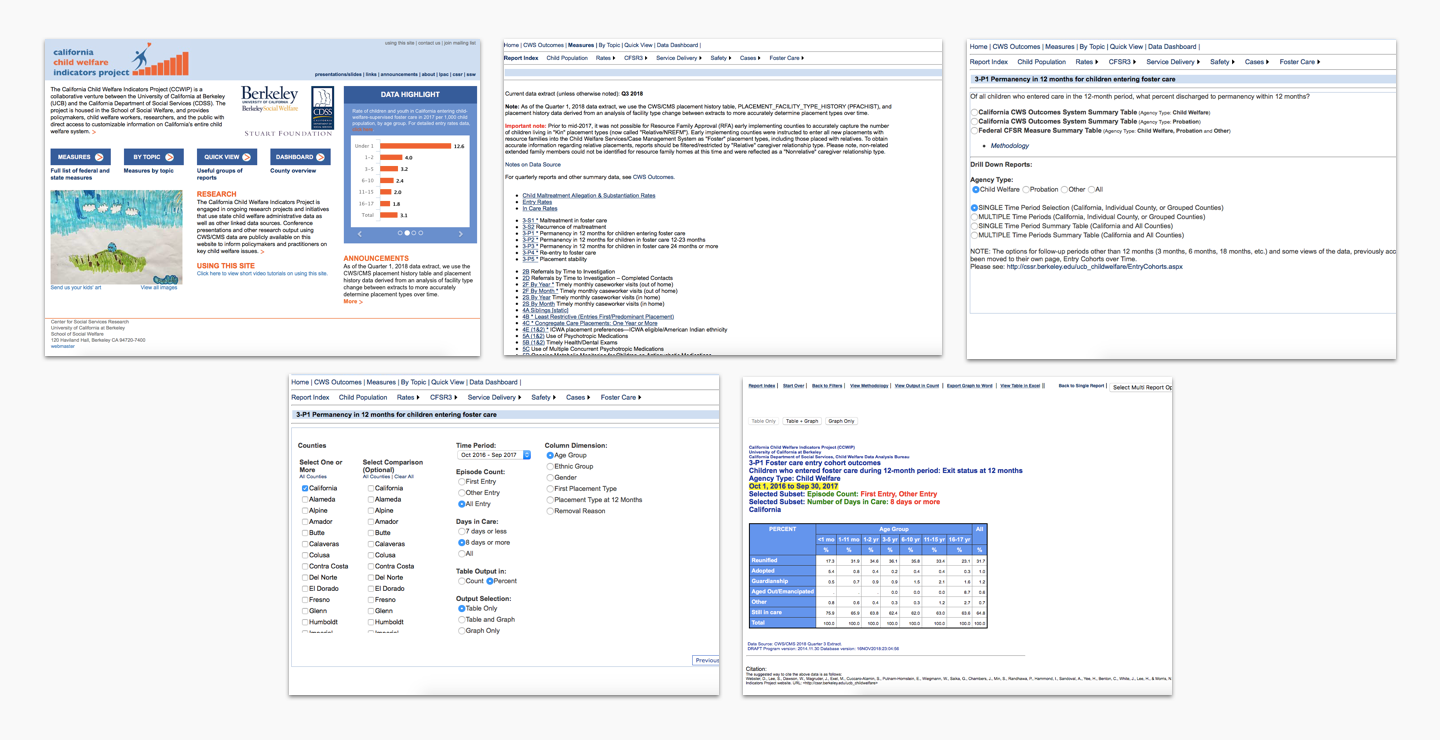Choose the Probation agency type radio
Viewport: 1440px width, 740px height.
[1026, 189]
